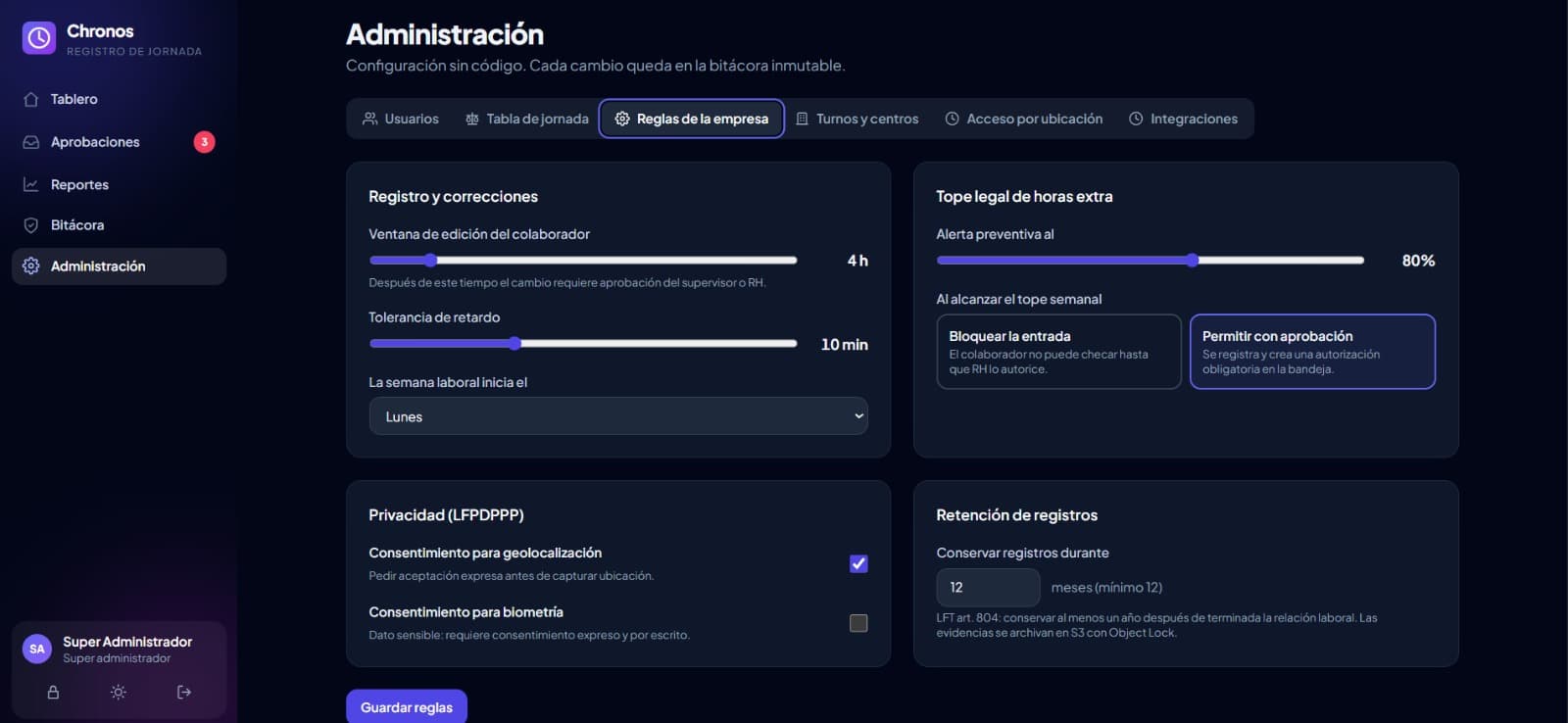Open Bitácora in the sidebar
The image size is (1568, 723).
click(119, 225)
